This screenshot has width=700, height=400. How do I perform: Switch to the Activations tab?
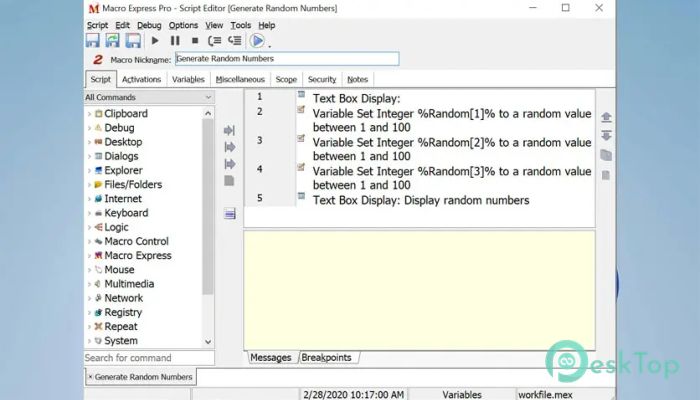pyautogui.click(x=142, y=79)
